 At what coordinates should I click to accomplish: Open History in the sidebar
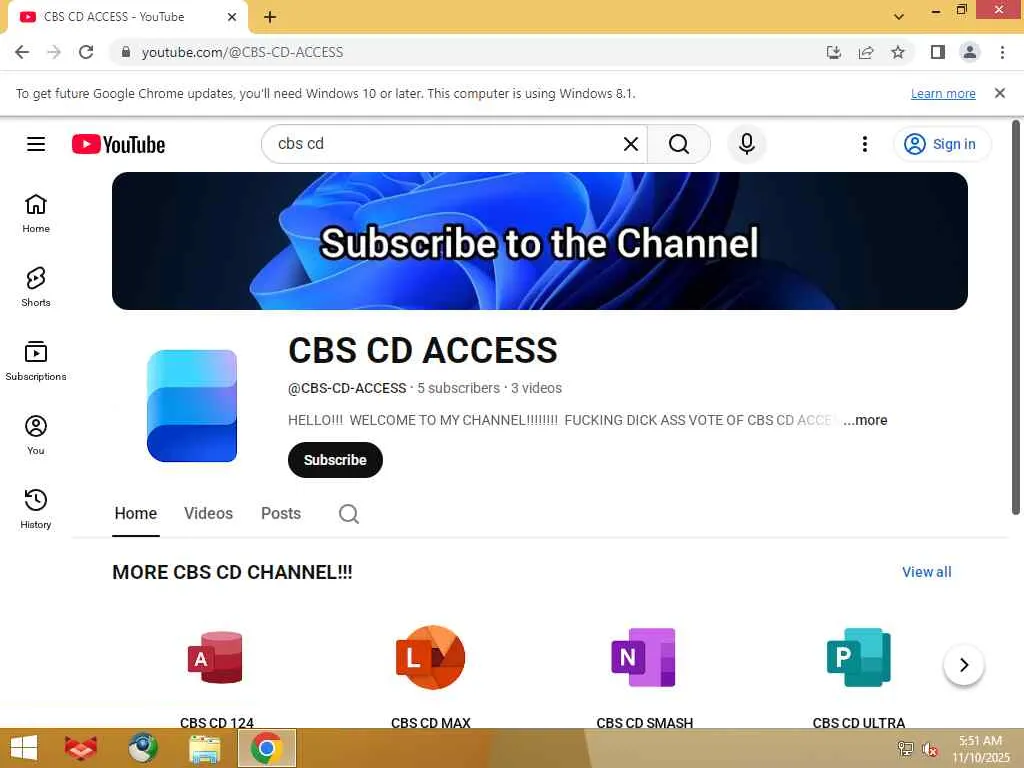point(36,509)
